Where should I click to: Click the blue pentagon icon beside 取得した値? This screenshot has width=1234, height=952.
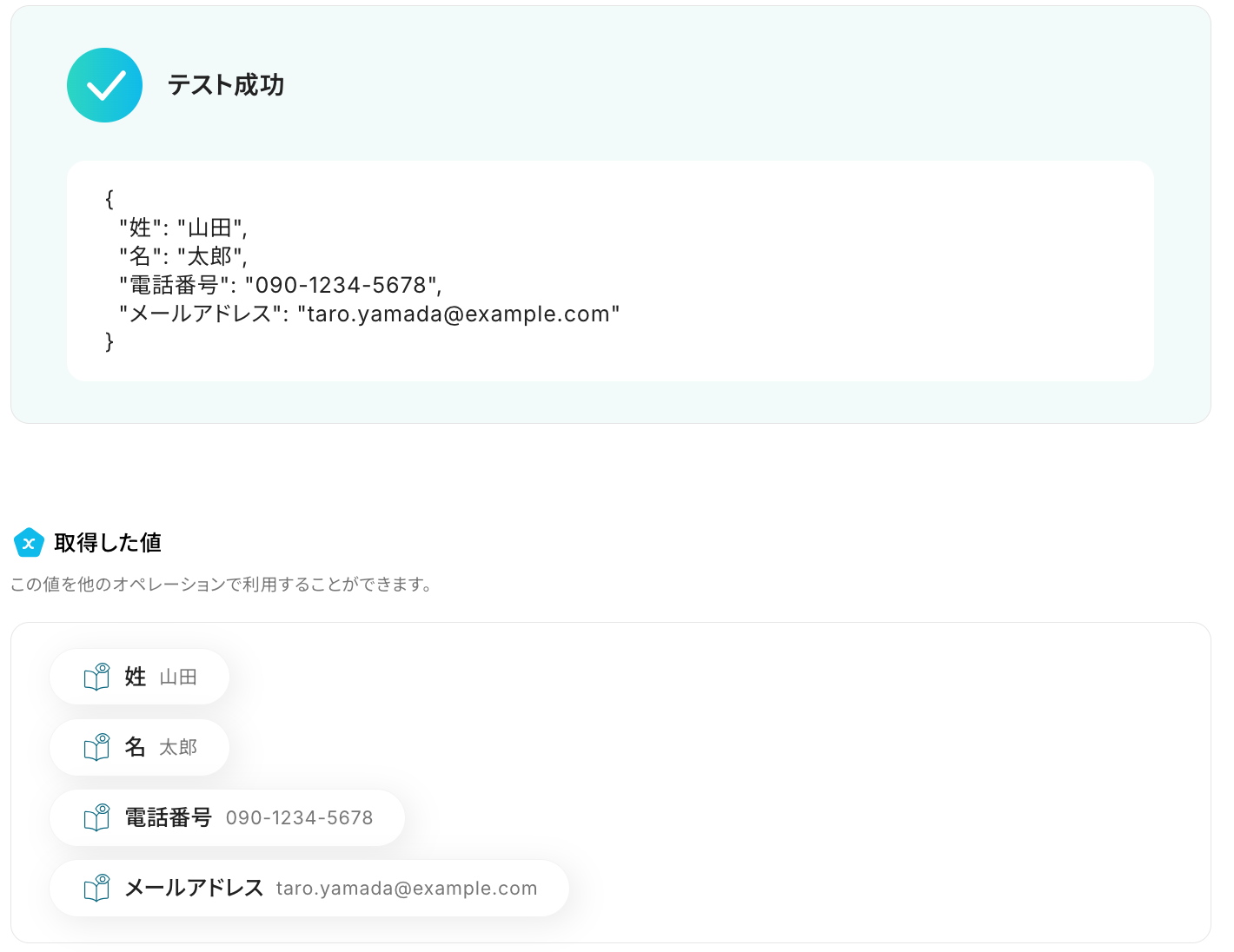(x=29, y=543)
